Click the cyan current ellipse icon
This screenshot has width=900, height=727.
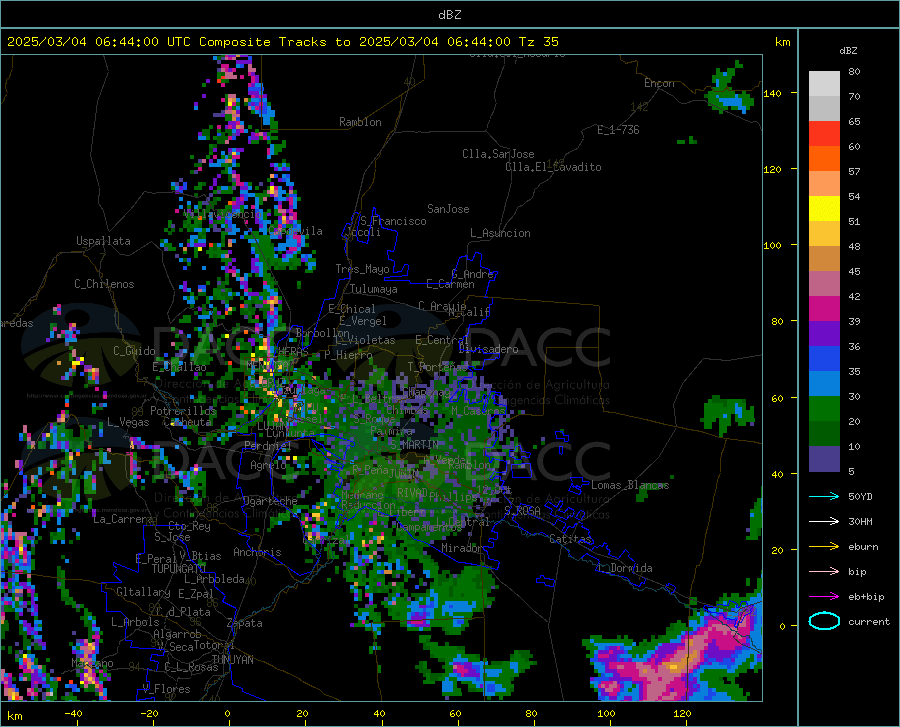[824, 621]
